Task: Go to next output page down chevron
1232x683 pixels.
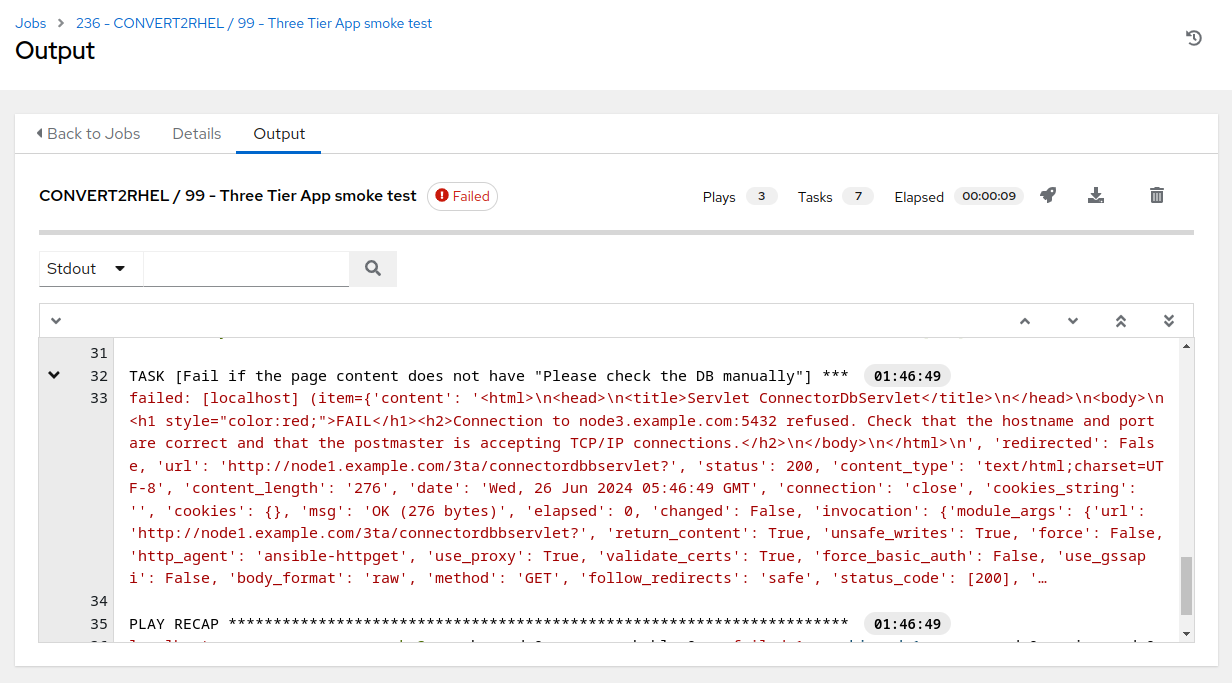Action: (1073, 321)
